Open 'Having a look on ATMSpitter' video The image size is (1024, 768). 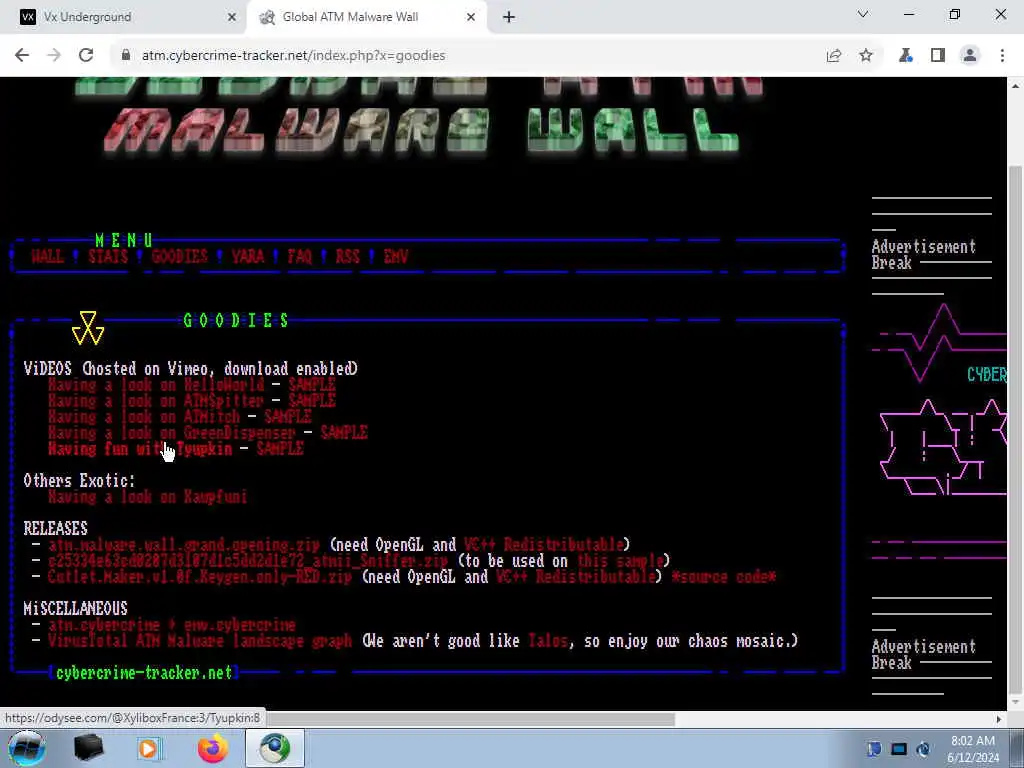point(156,400)
